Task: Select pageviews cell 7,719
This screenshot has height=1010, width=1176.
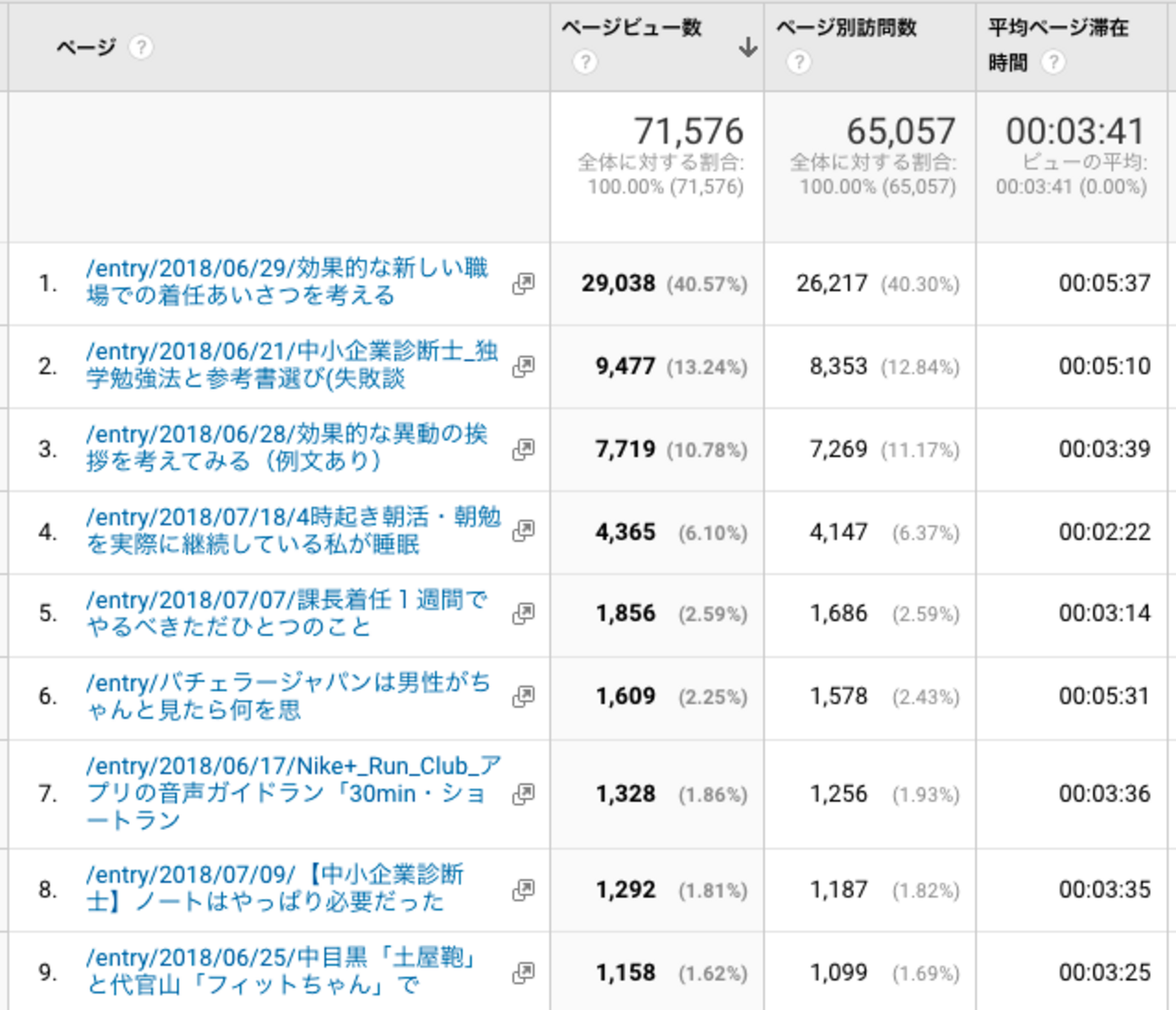Action: pos(625,449)
